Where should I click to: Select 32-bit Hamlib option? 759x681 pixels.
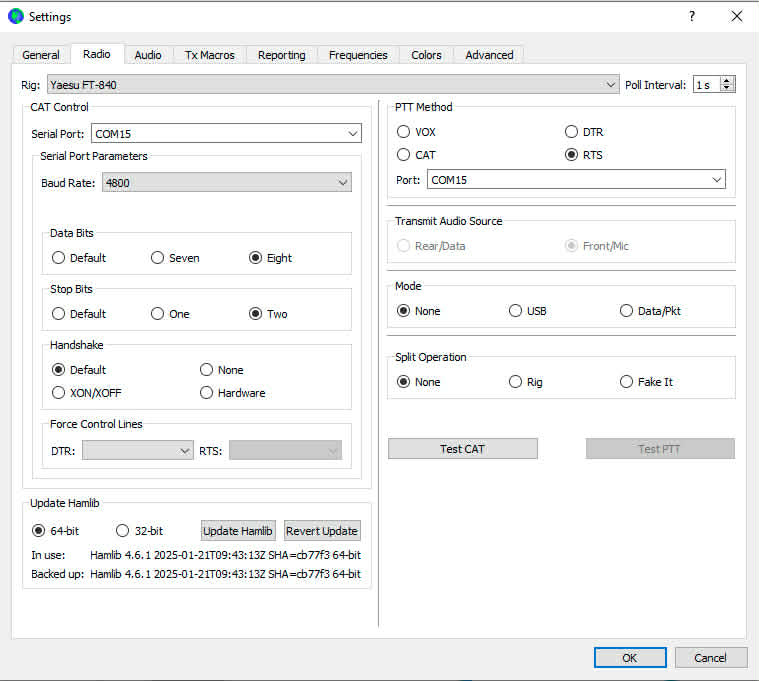123,531
